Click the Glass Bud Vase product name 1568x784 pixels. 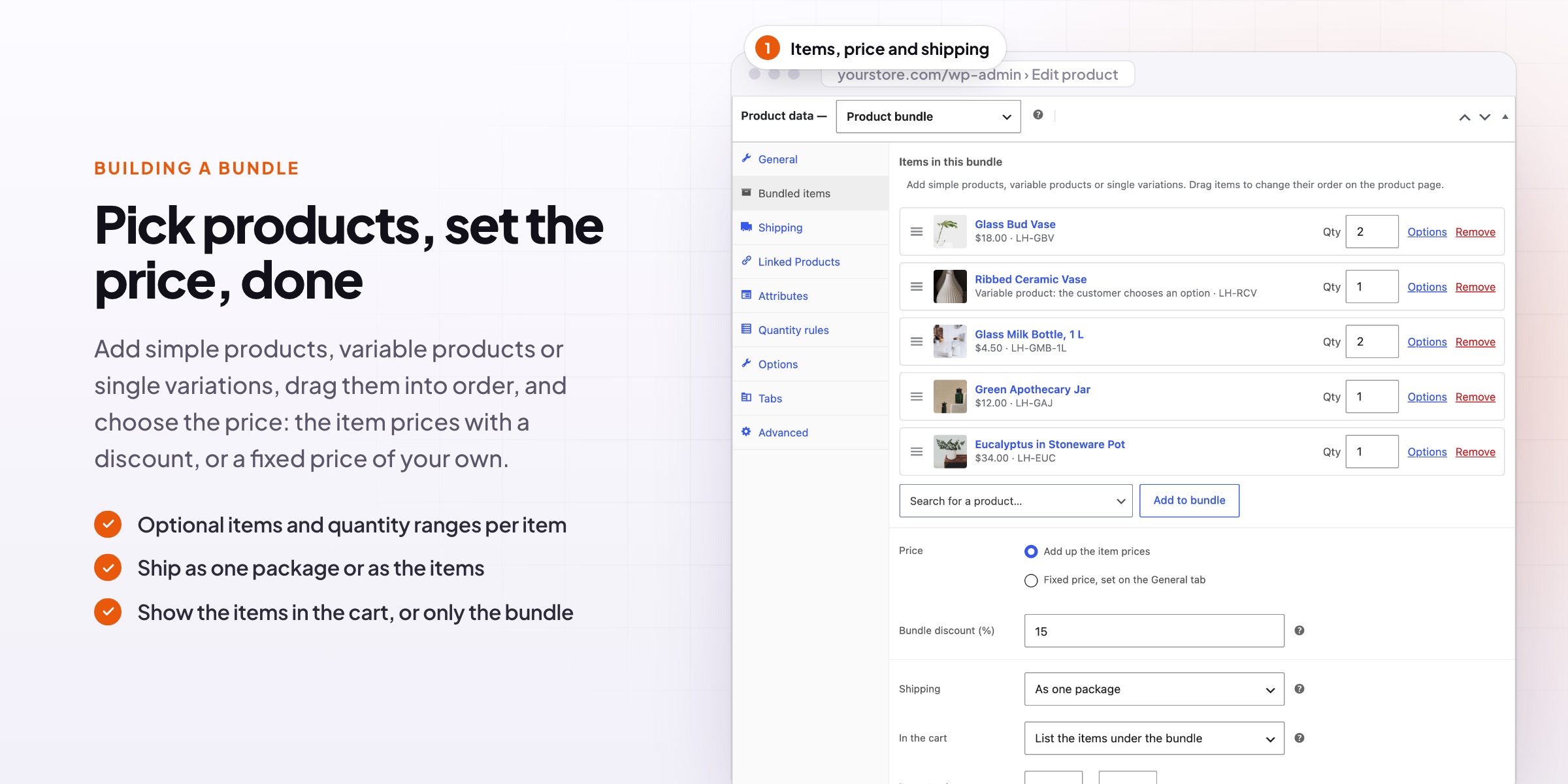tap(1015, 224)
